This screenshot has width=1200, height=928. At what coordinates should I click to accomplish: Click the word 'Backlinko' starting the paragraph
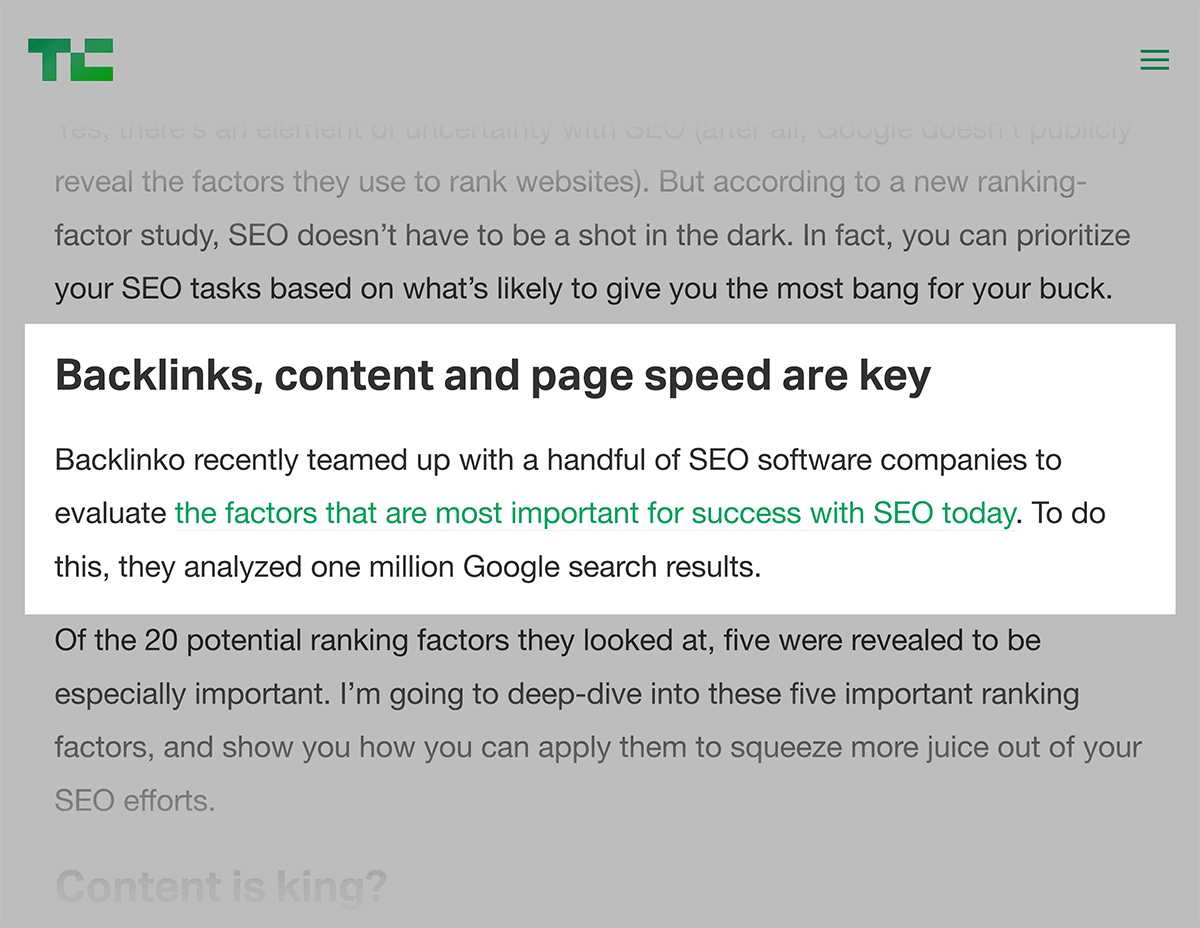click(120, 460)
